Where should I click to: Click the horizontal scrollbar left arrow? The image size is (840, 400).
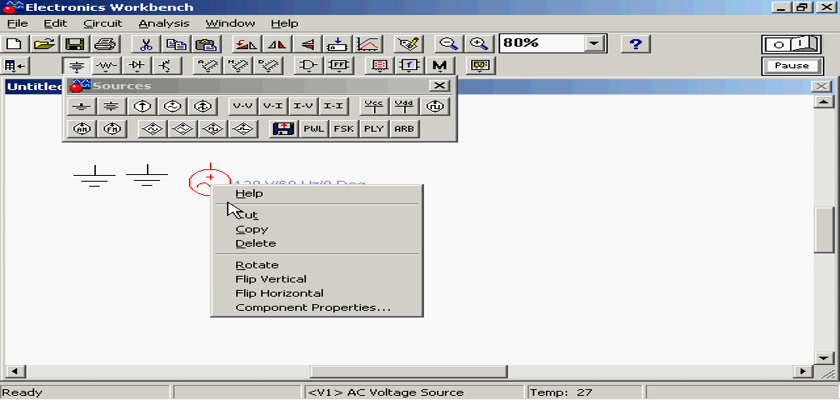[x=14, y=371]
